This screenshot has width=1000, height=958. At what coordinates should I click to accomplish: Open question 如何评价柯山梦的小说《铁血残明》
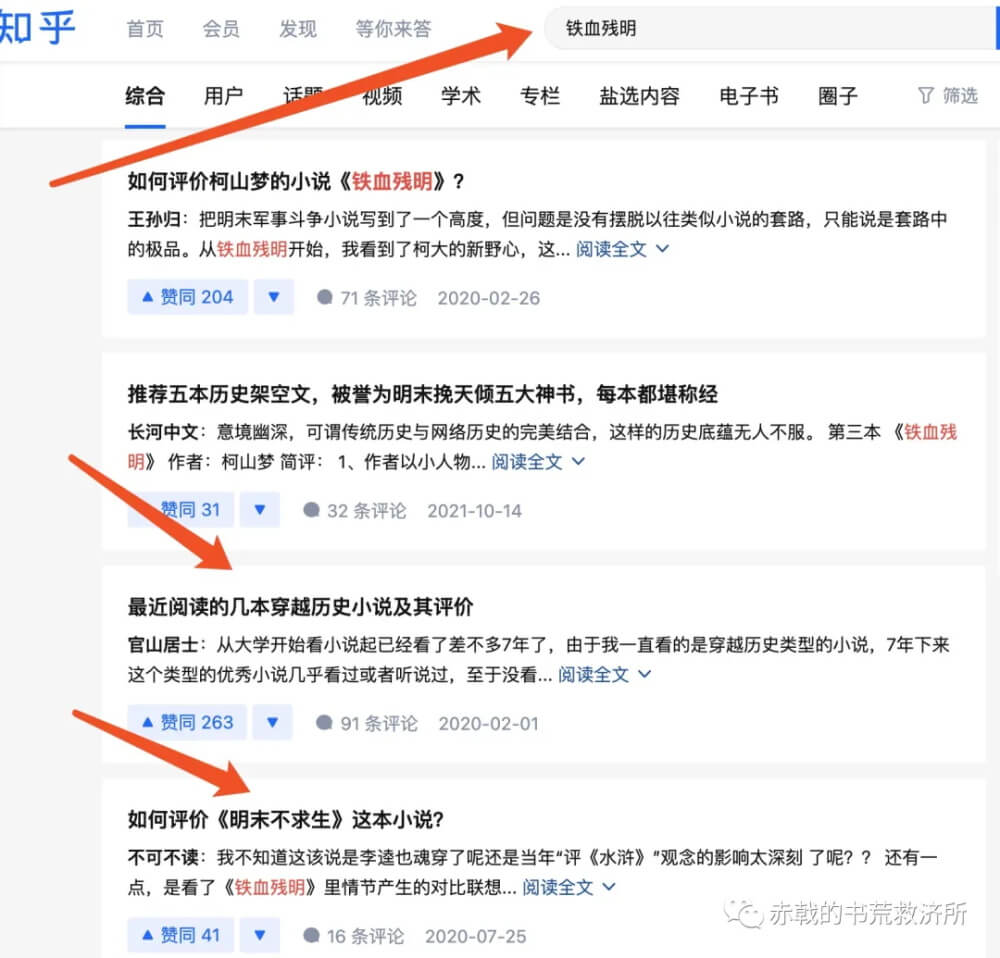coord(296,181)
